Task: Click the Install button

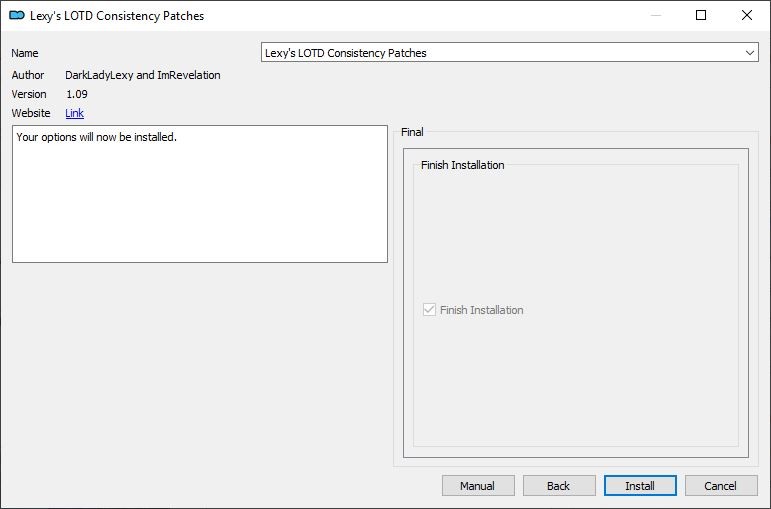Action: [x=640, y=485]
